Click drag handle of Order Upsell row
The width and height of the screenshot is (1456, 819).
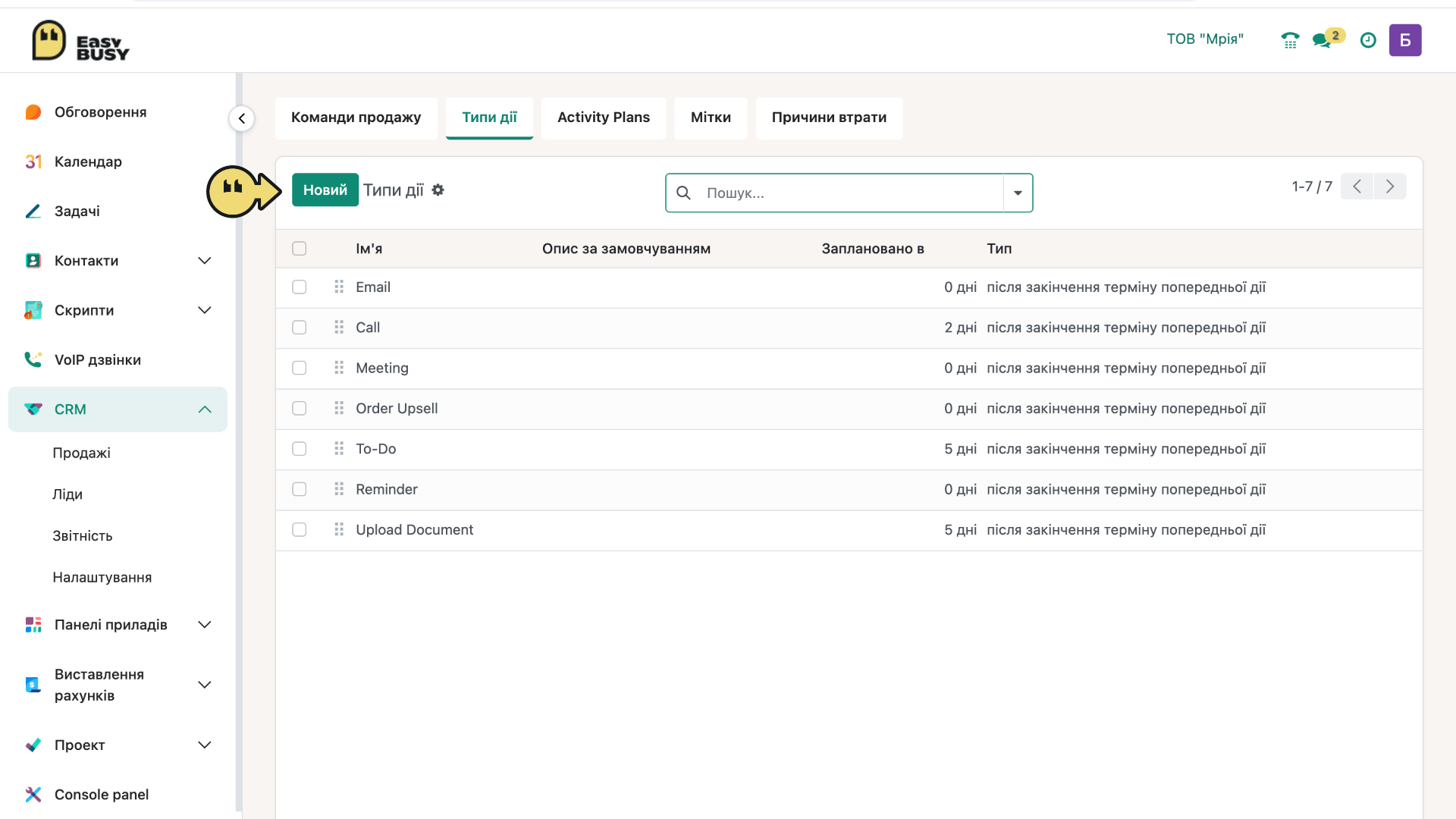pos(339,408)
